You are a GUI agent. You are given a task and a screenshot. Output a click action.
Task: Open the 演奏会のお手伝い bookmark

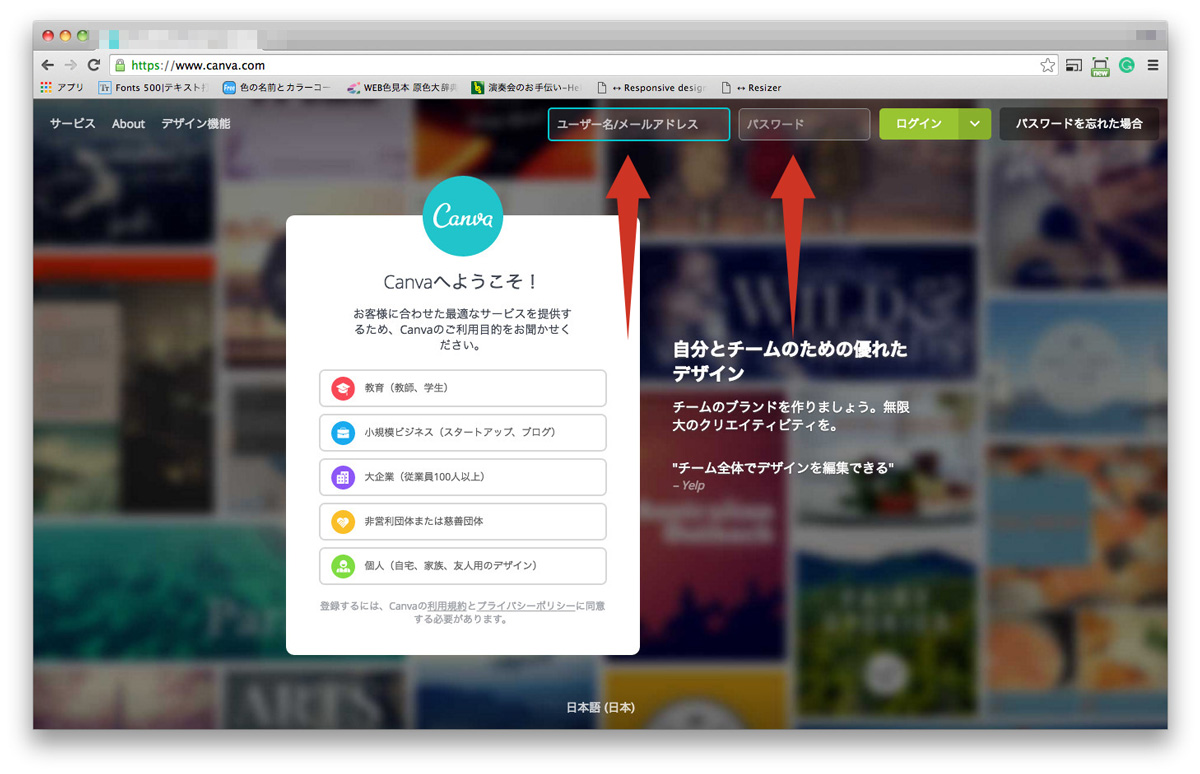pos(526,88)
